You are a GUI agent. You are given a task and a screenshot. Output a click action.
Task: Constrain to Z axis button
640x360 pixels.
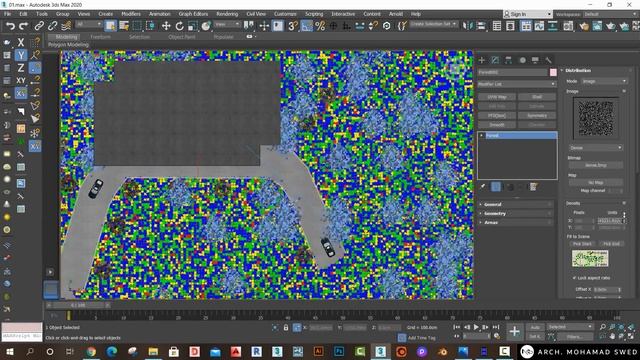[21, 68]
